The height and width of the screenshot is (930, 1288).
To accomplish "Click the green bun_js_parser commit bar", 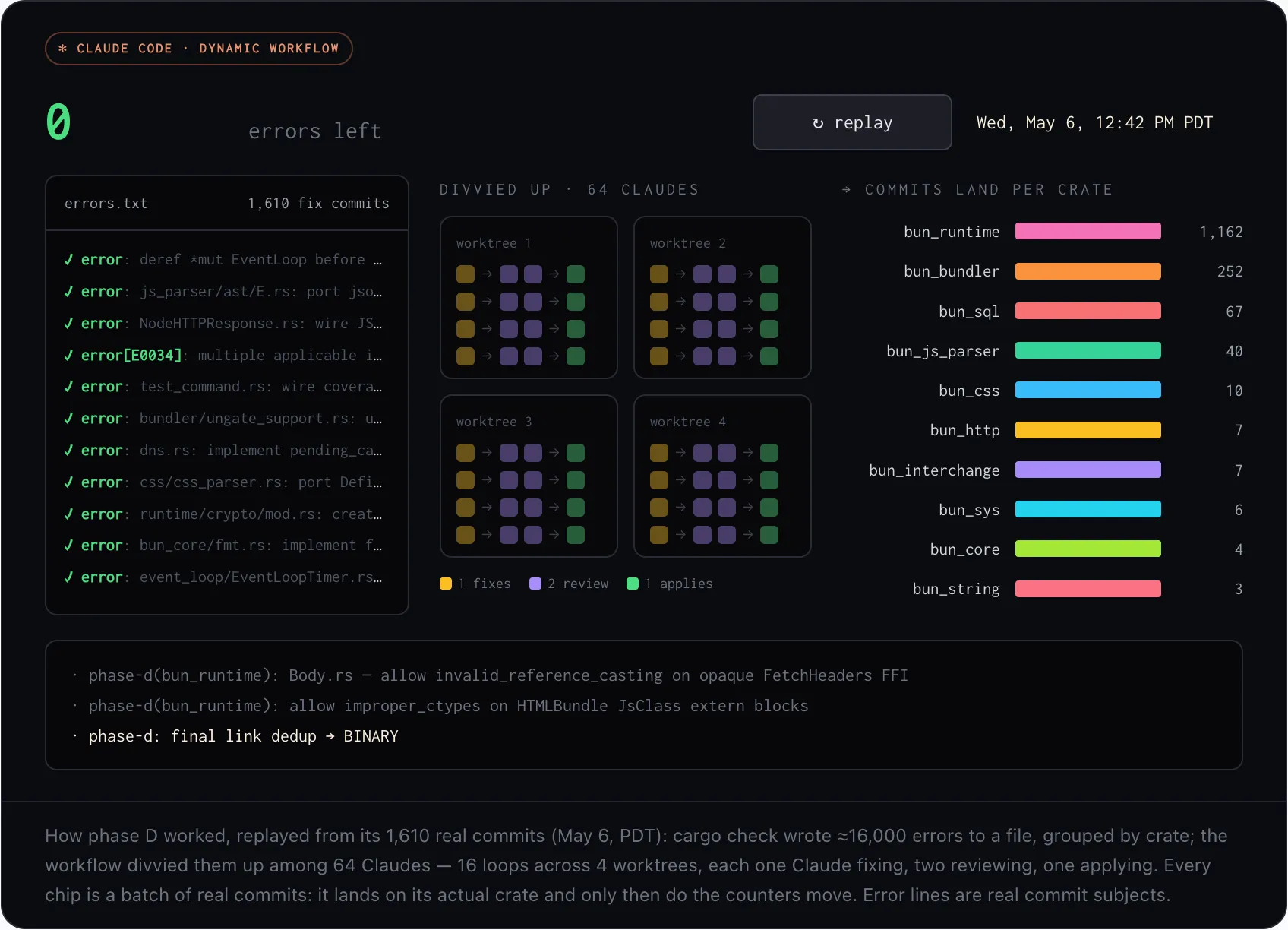I will [x=1088, y=350].
